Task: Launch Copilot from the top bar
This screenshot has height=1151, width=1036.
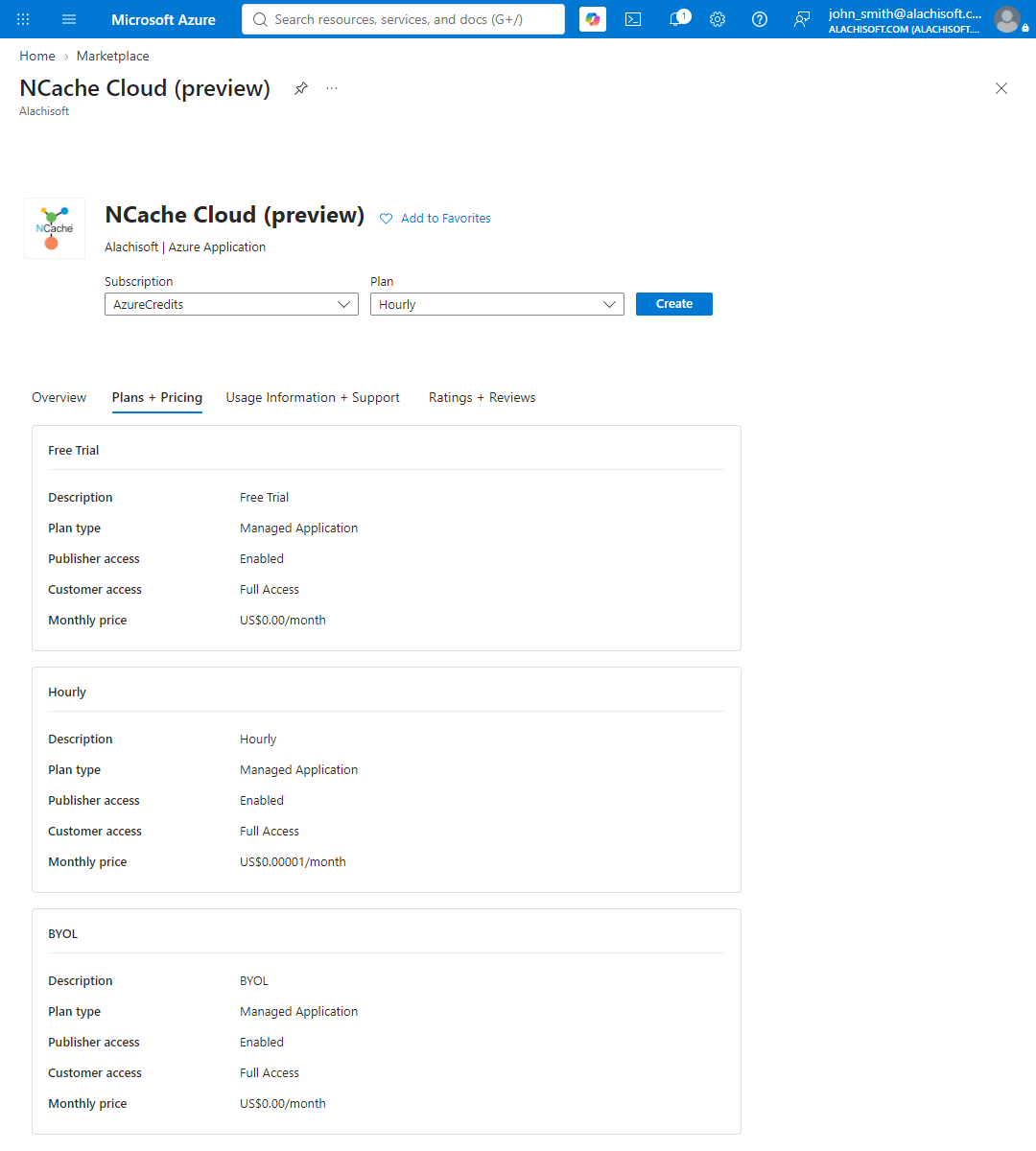Action: (x=593, y=19)
